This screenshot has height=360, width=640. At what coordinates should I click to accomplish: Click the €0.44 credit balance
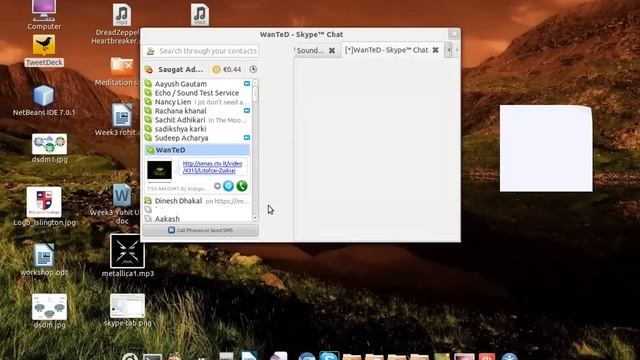tap(232, 69)
